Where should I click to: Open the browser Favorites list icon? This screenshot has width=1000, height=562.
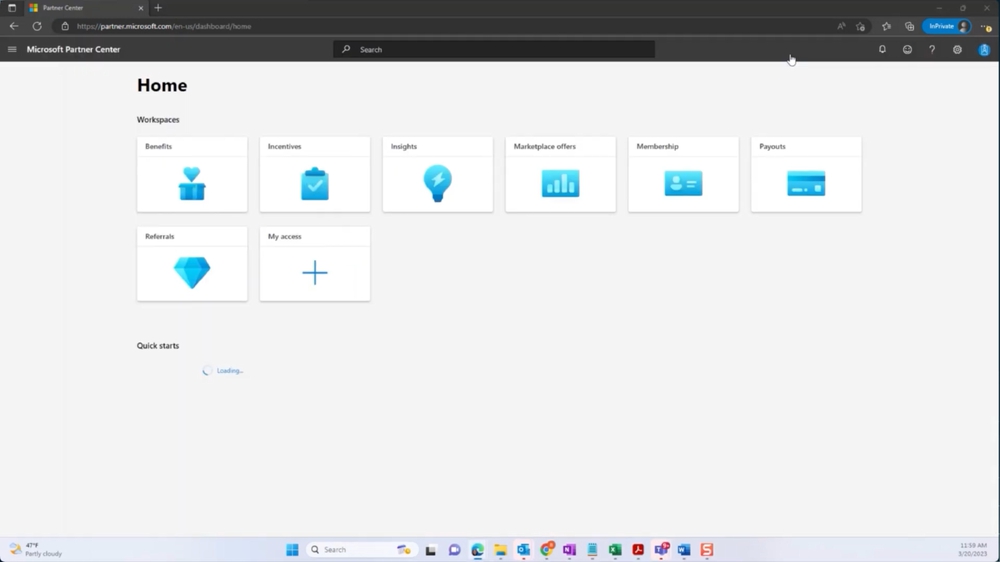click(x=886, y=26)
